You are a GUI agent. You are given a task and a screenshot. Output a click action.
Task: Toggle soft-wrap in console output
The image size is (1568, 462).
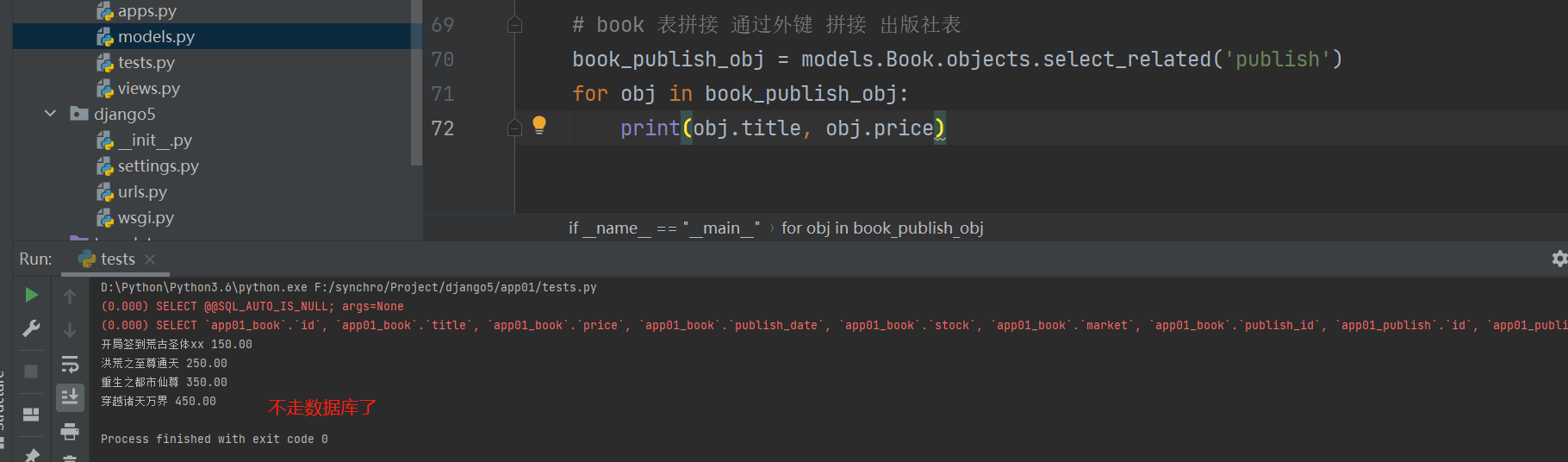pos(70,365)
